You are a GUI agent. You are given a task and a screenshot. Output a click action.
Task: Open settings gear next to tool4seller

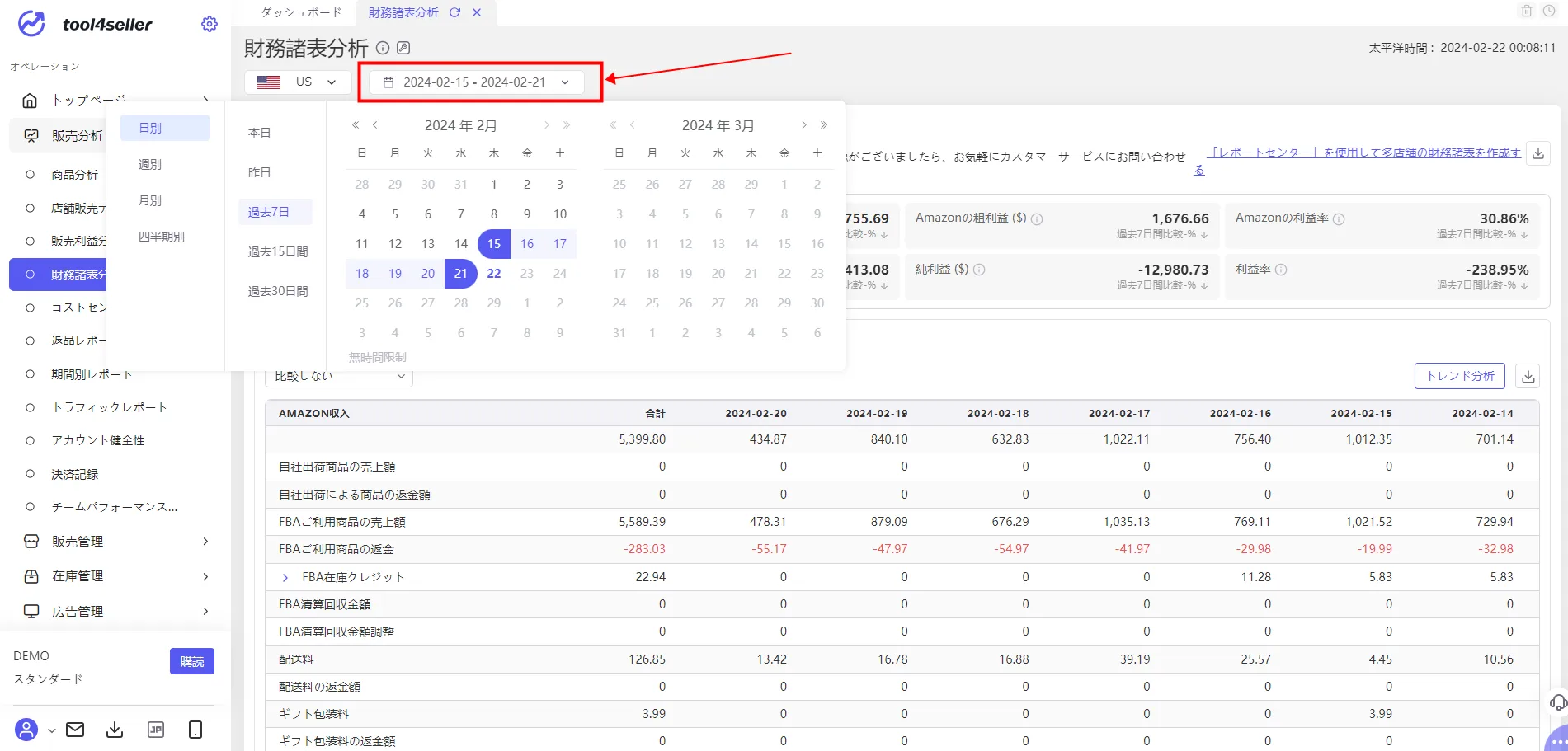[x=210, y=24]
